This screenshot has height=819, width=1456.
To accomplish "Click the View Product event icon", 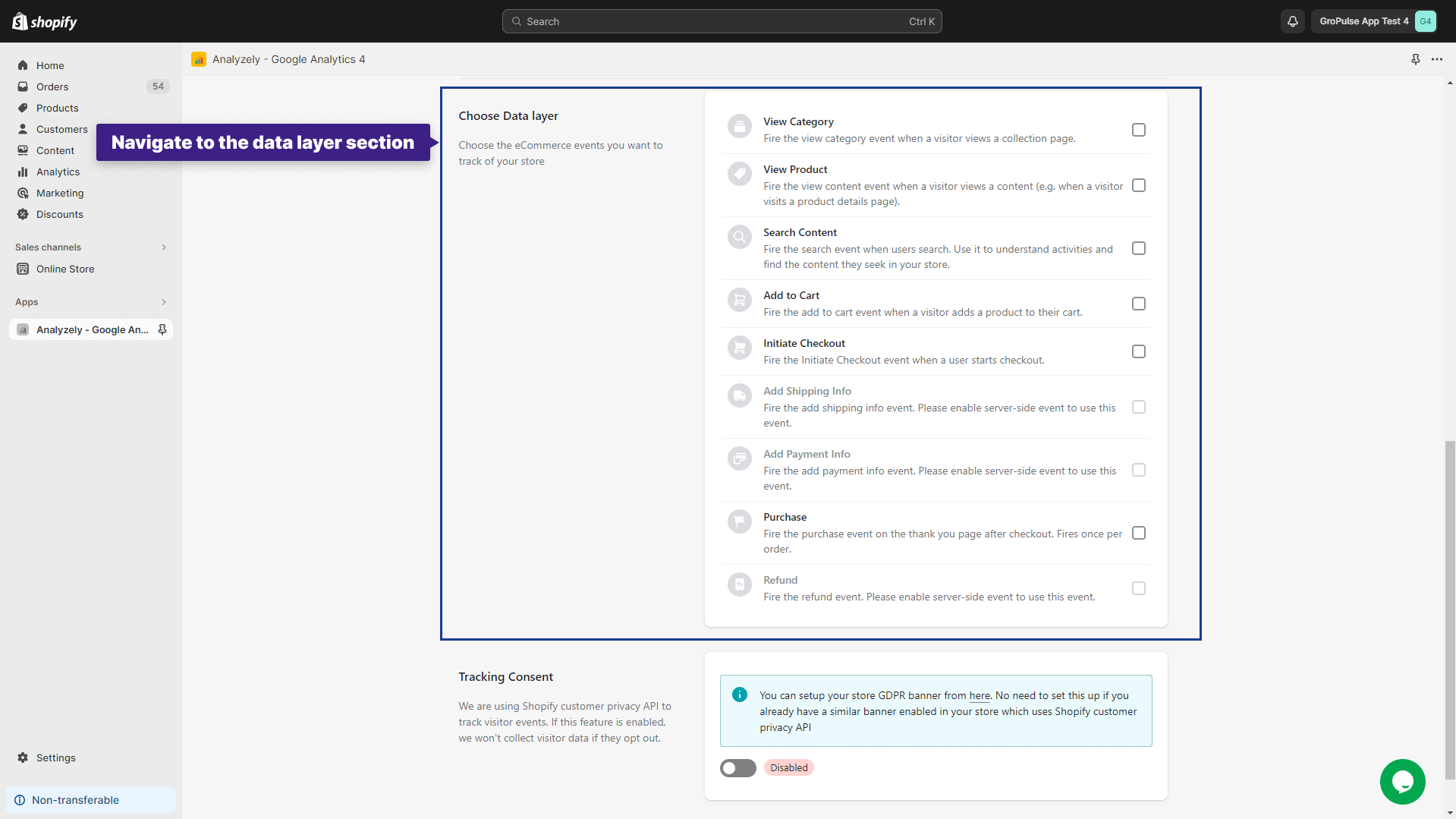I will point(739,174).
